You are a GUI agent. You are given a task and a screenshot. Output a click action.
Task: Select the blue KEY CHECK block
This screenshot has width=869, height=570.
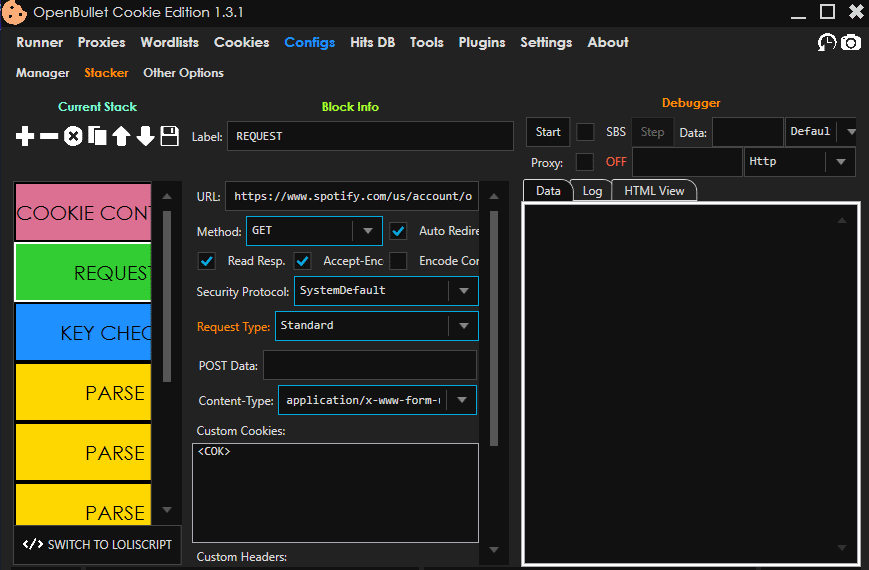click(83, 332)
